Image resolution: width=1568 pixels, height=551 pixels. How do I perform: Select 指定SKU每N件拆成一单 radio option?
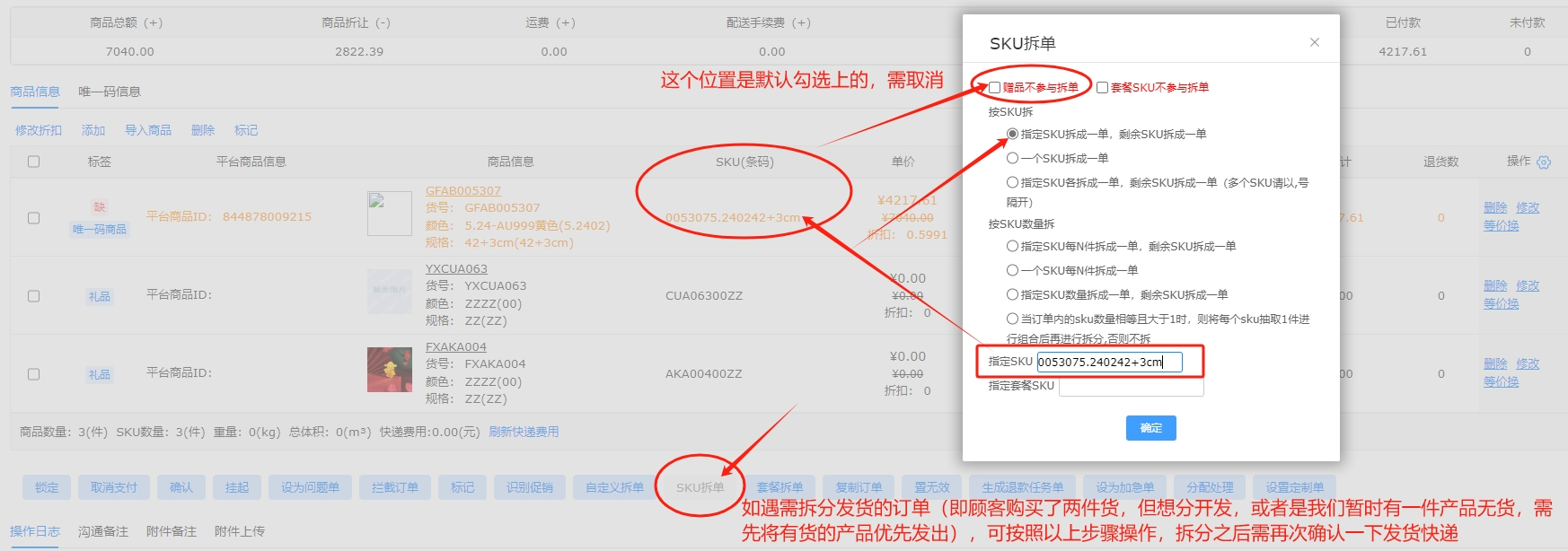click(1012, 246)
